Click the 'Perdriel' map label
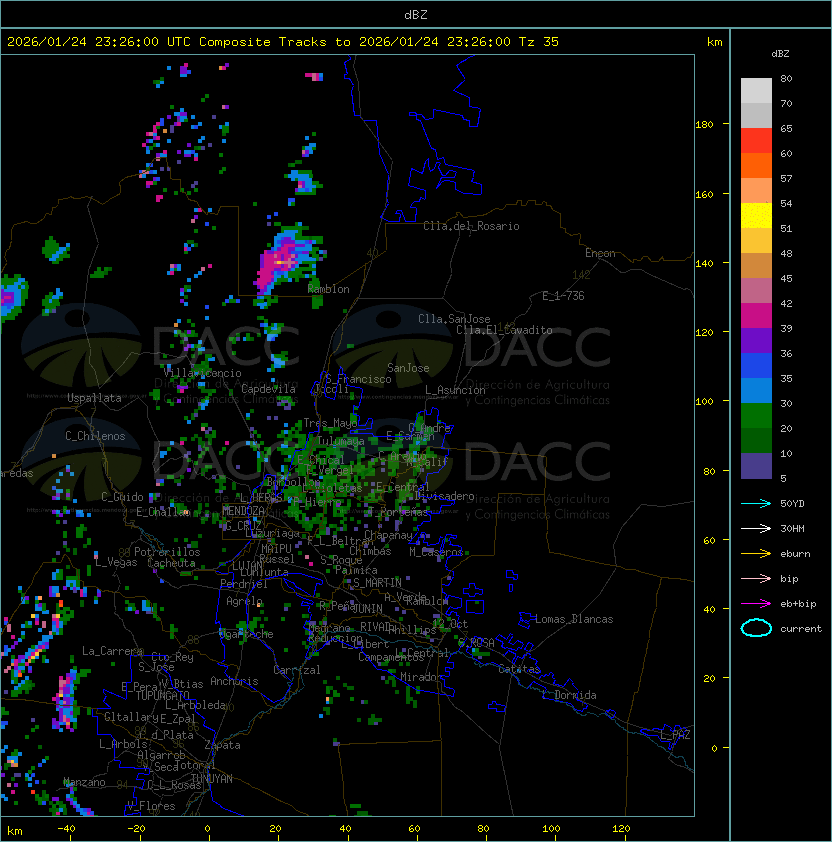The height and width of the screenshot is (842, 832). click(x=244, y=584)
